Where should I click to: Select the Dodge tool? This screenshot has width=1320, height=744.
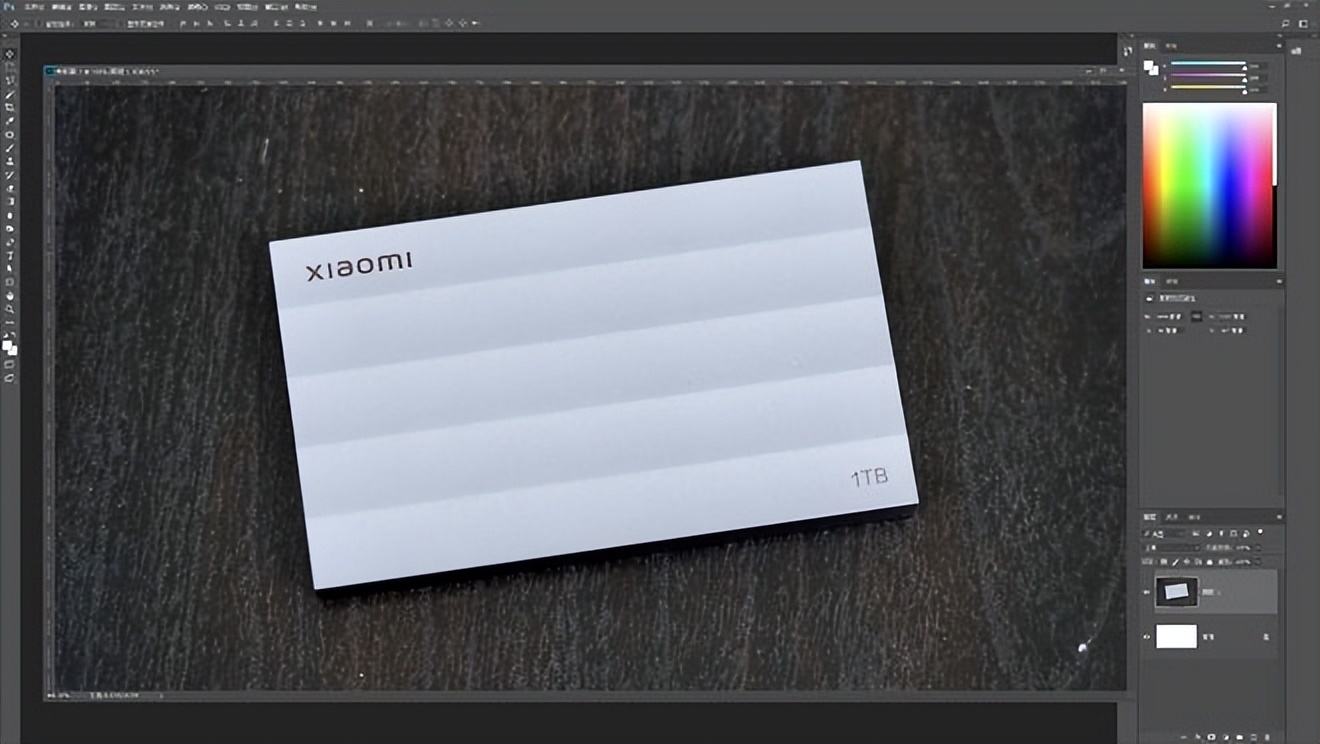[x=10, y=228]
